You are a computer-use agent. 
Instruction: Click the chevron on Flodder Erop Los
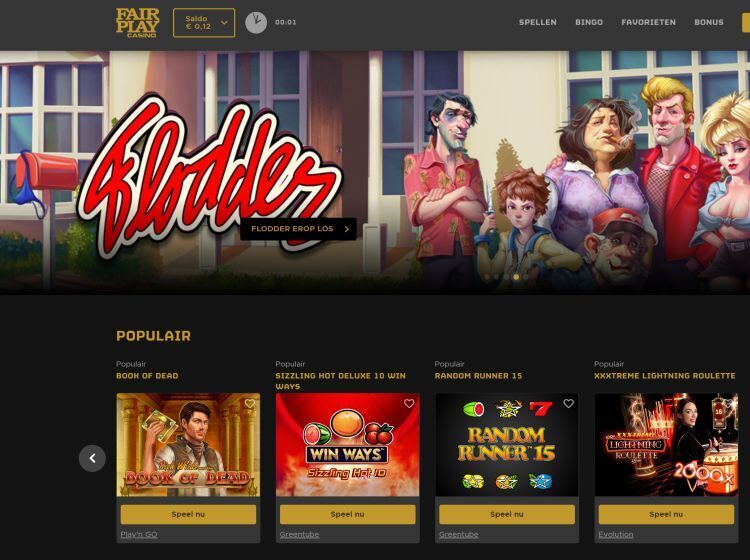point(347,229)
